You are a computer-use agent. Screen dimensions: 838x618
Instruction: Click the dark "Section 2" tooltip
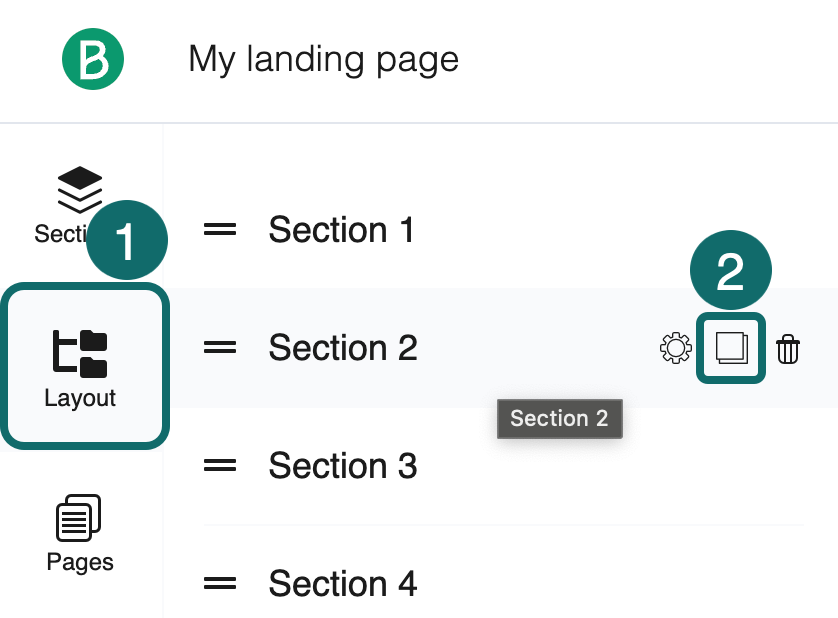(x=559, y=418)
